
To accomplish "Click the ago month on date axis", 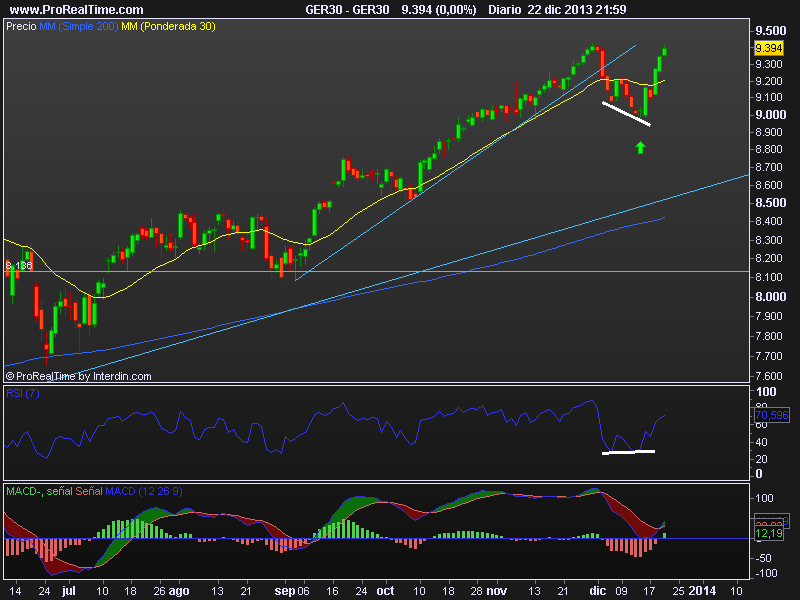I will coord(179,590).
